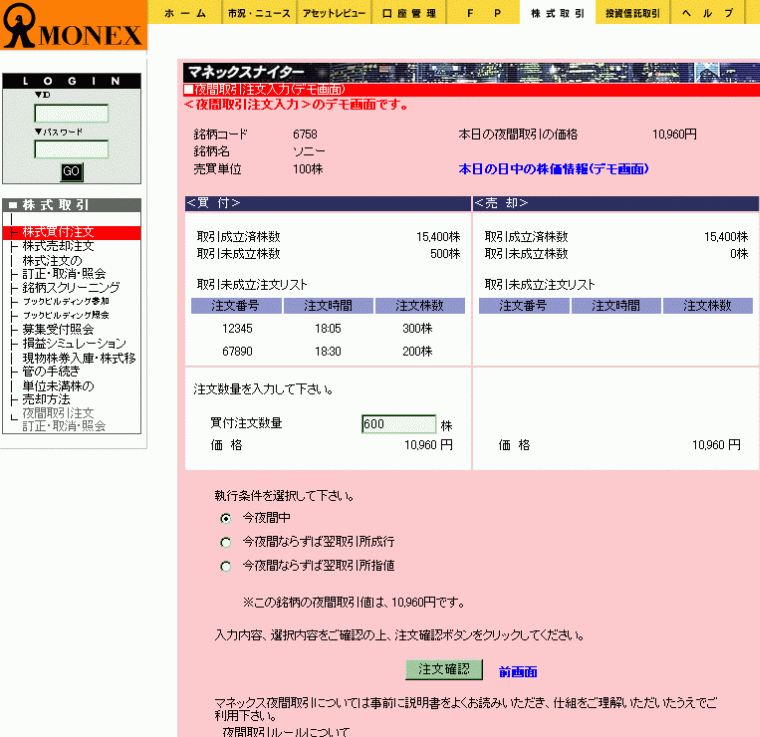The image size is (760, 737).
Task: Open 株式売却注文 in the sidebar
Action: click(x=58, y=246)
